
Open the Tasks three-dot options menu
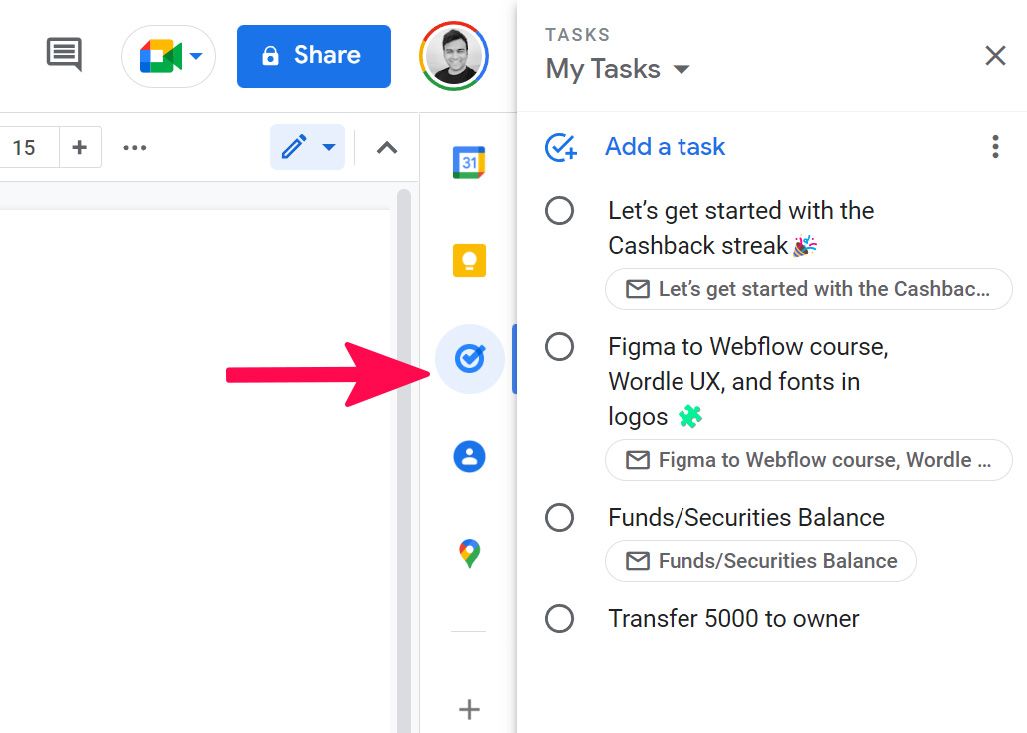(x=995, y=146)
